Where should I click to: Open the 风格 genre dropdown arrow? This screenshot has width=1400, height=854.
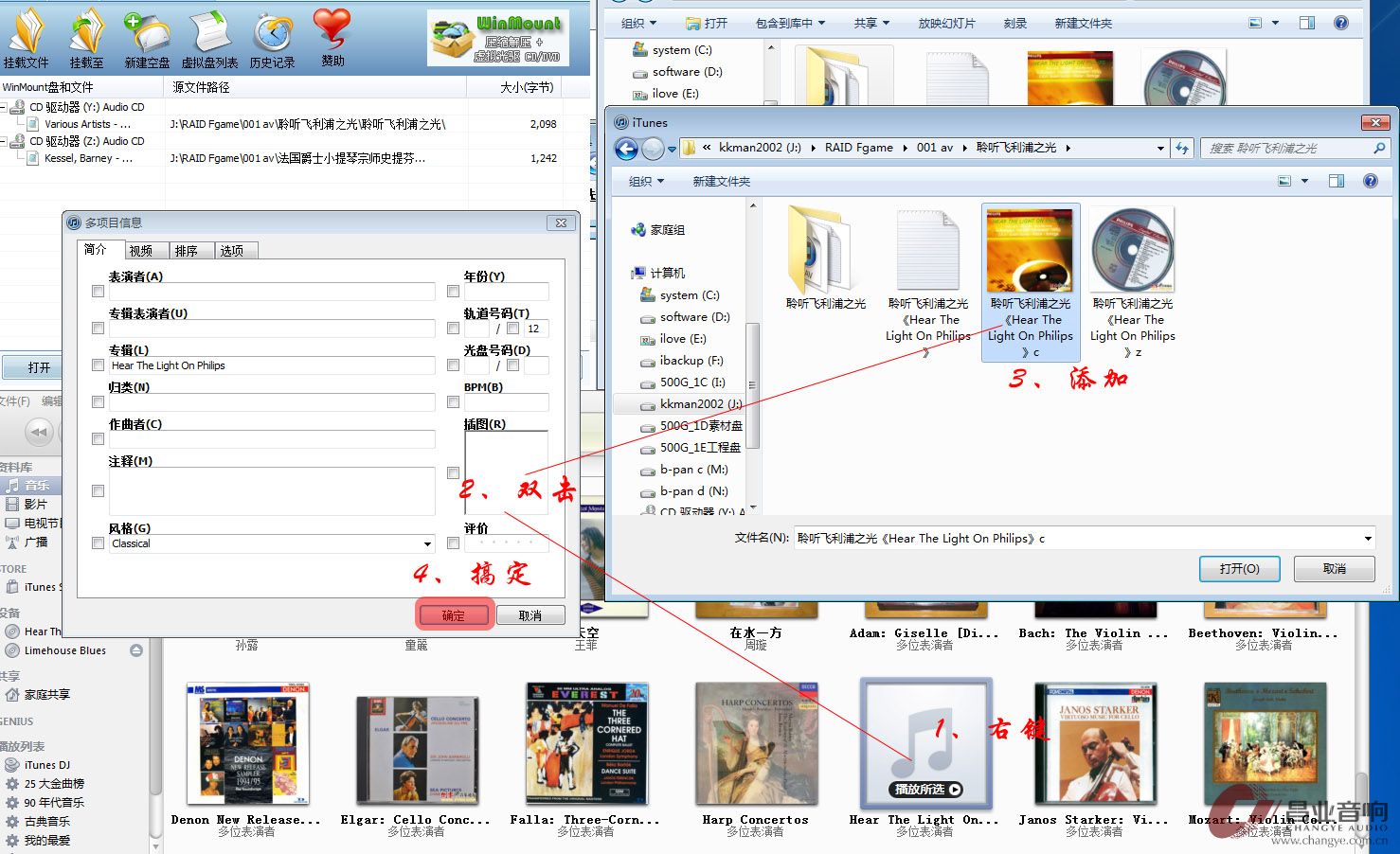pos(427,544)
